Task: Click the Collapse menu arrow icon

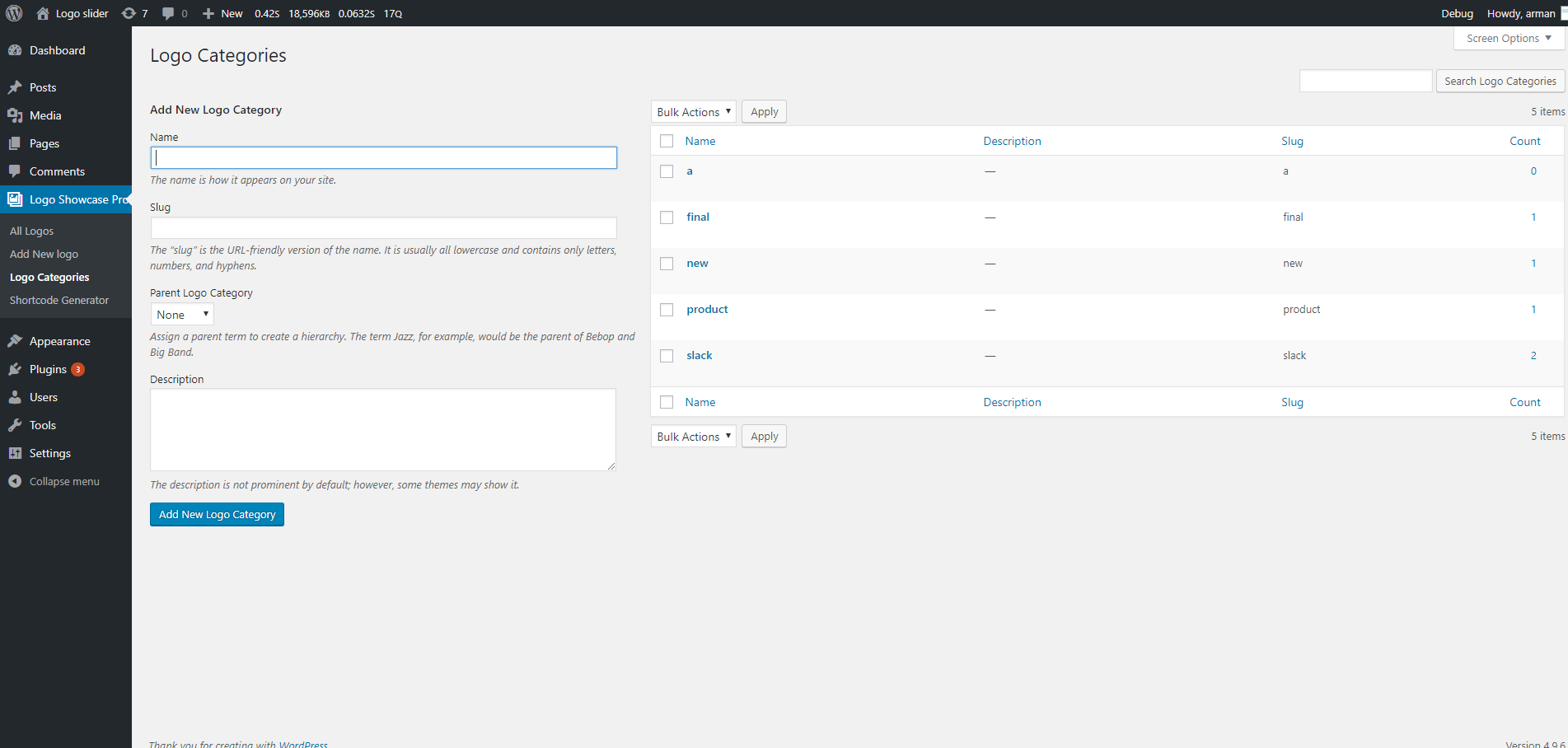Action: (15, 481)
